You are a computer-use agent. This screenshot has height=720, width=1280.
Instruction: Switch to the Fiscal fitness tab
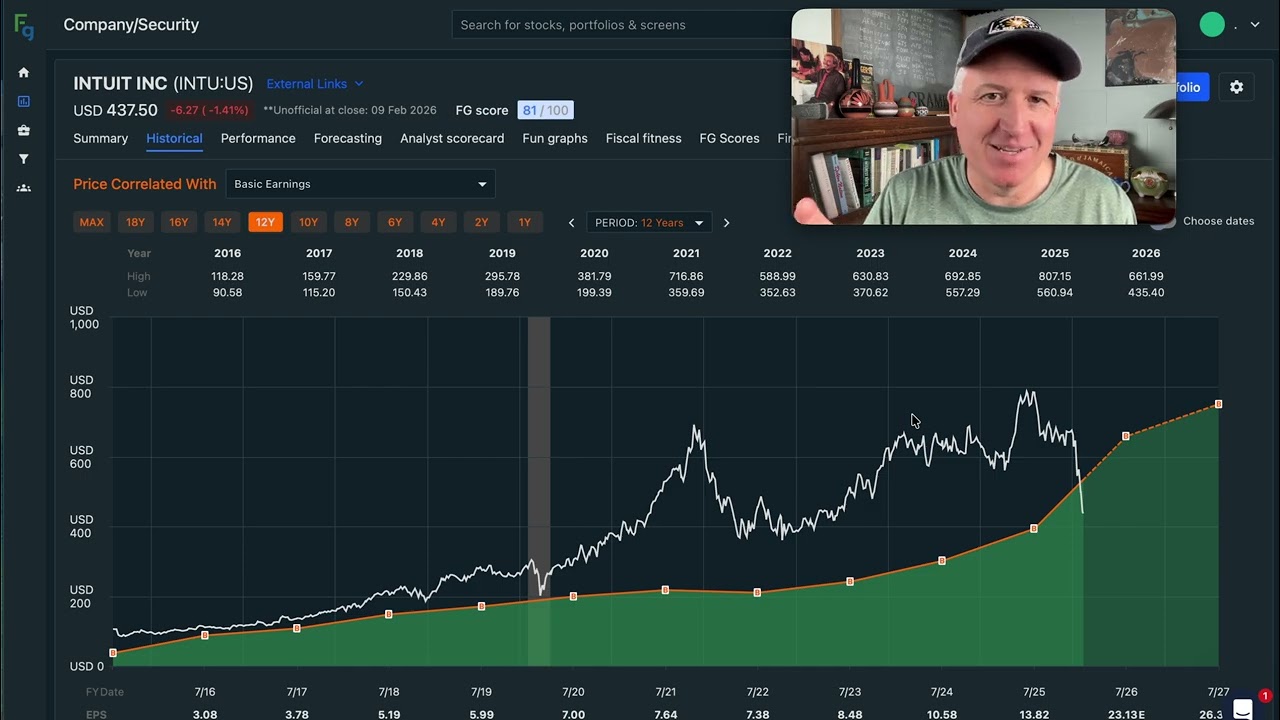643,139
